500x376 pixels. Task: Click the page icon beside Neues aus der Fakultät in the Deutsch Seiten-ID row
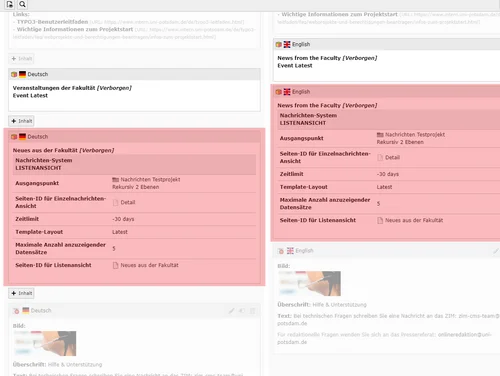[x=115, y=265]
